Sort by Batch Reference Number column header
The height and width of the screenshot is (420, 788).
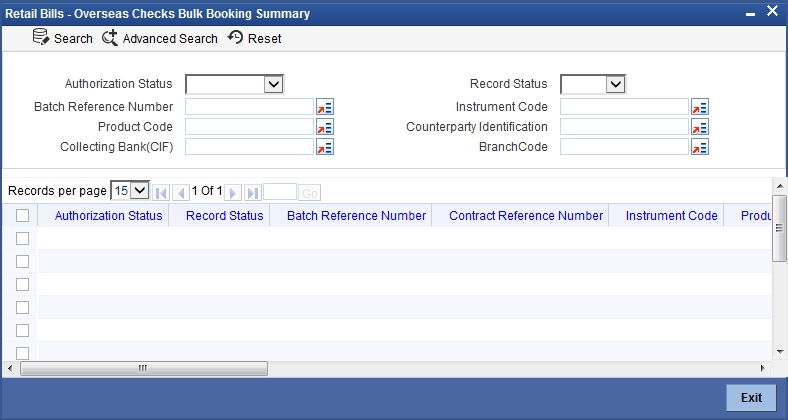356,216
